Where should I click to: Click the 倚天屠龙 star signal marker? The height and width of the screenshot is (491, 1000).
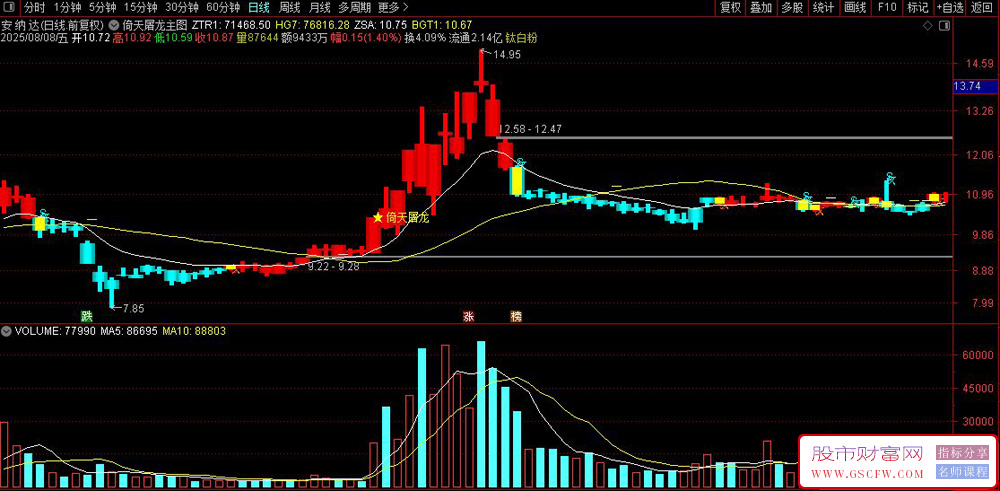click(x=378, y=218)
